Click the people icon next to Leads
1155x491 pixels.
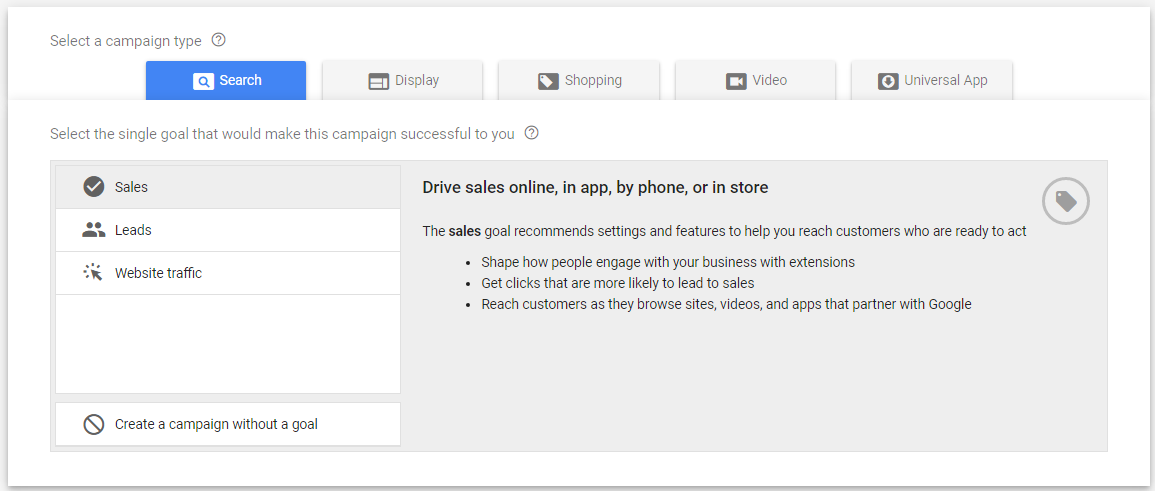(94, 230)
